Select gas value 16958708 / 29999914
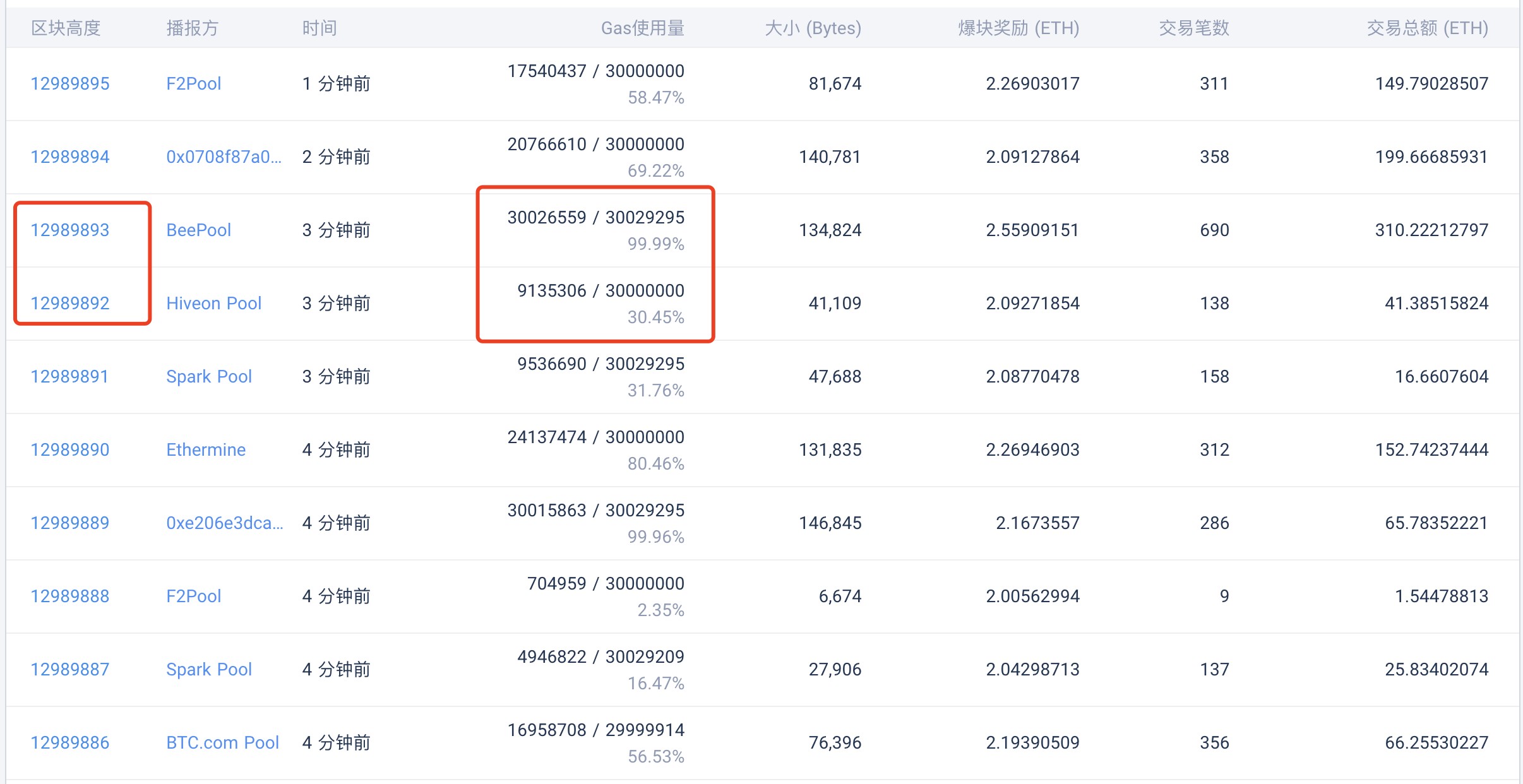Screen dimensions: 1523x784 point(596,730)
